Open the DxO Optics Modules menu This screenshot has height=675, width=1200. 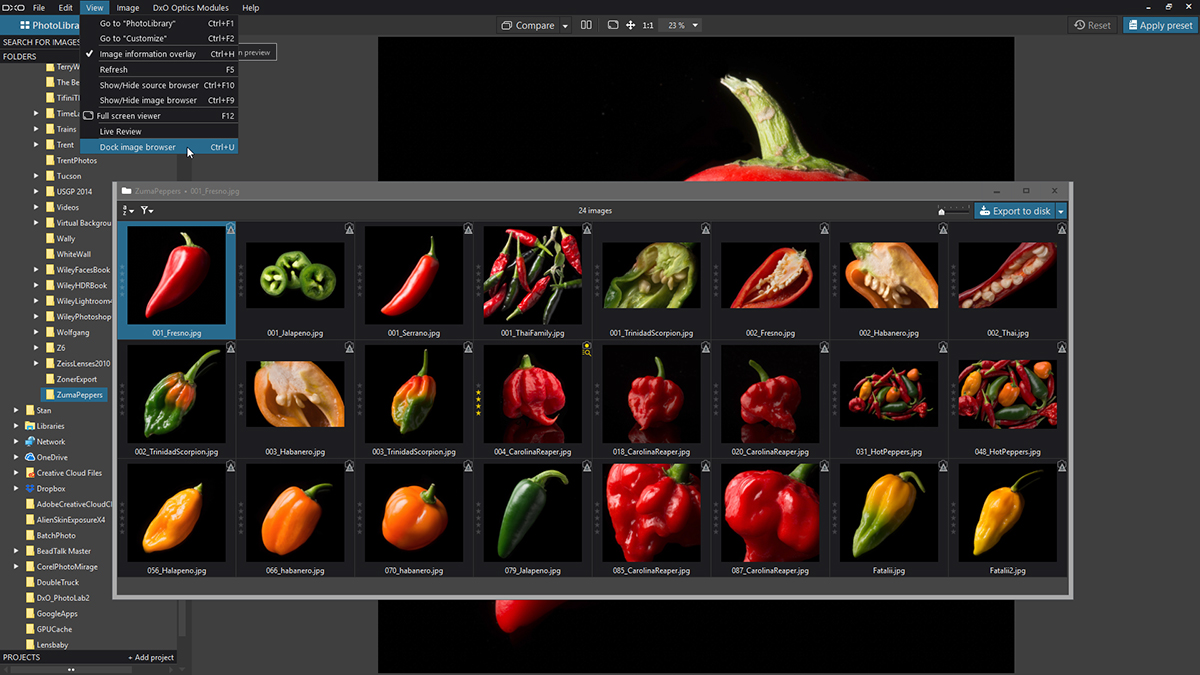[192, 7]
